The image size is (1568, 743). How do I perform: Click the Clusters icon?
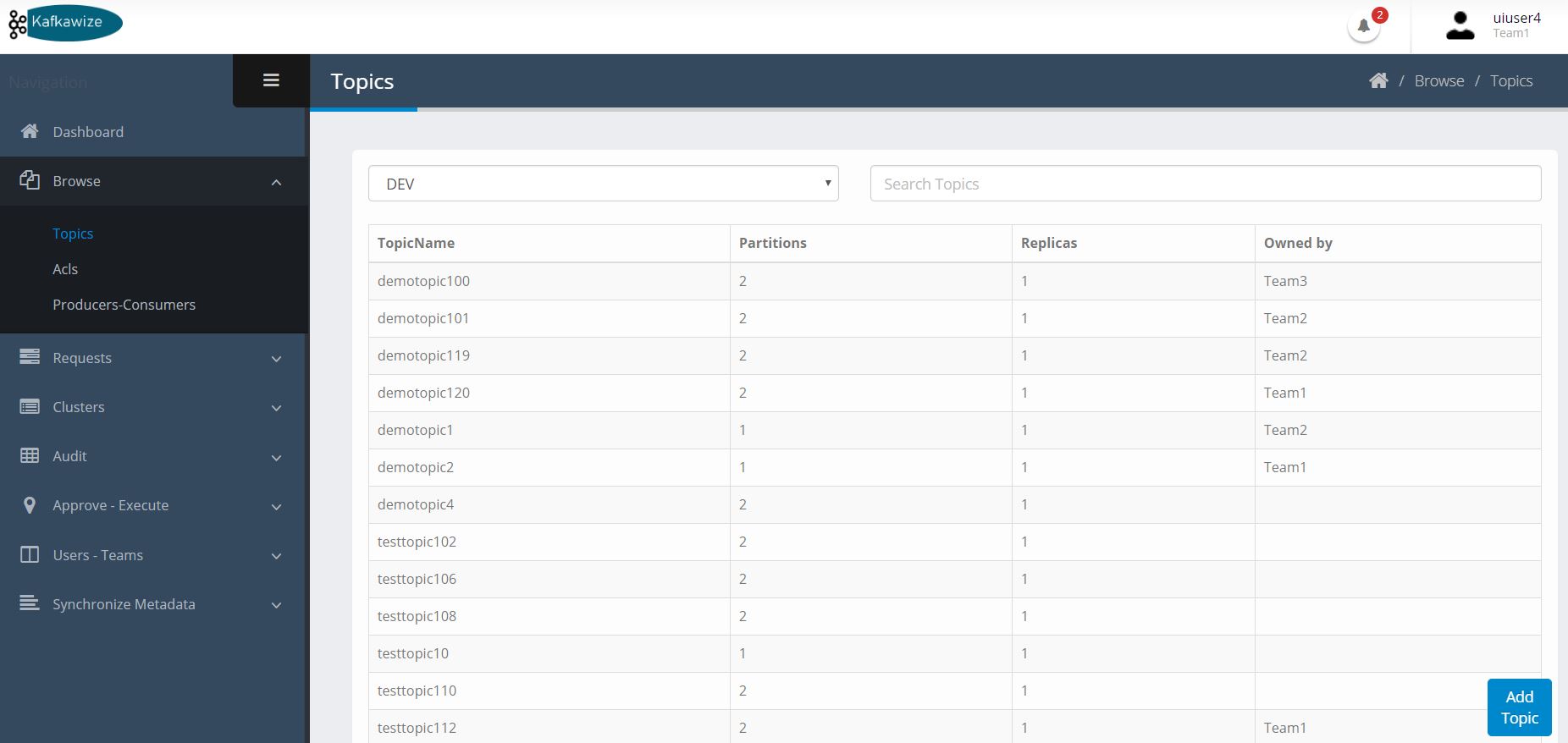(x=30, y=406)
